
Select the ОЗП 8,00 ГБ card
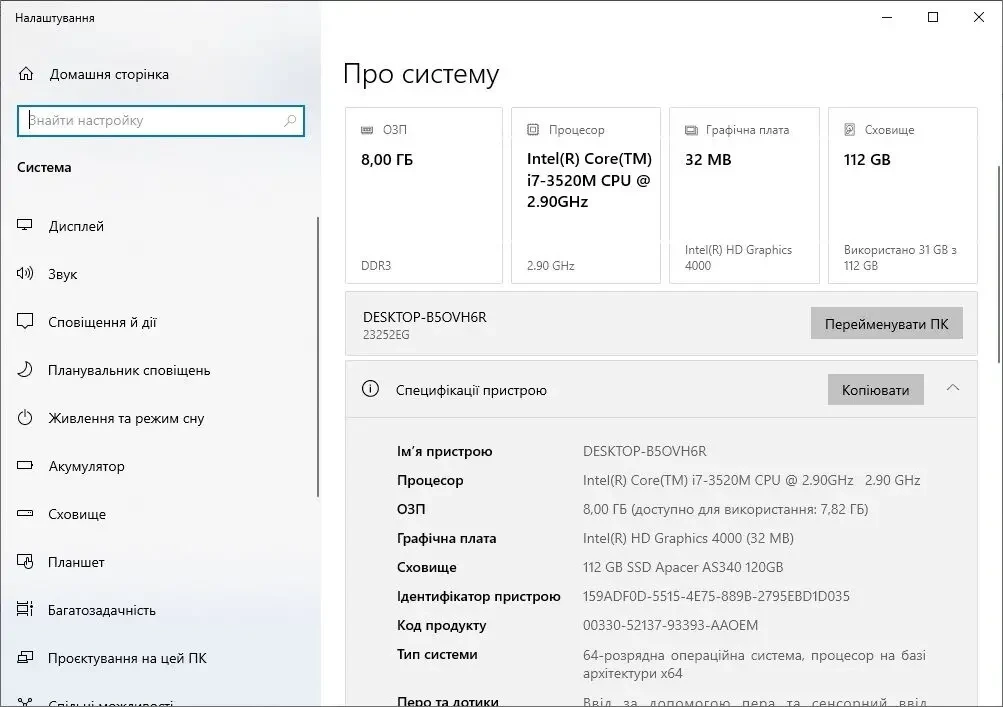click(423, 195)
